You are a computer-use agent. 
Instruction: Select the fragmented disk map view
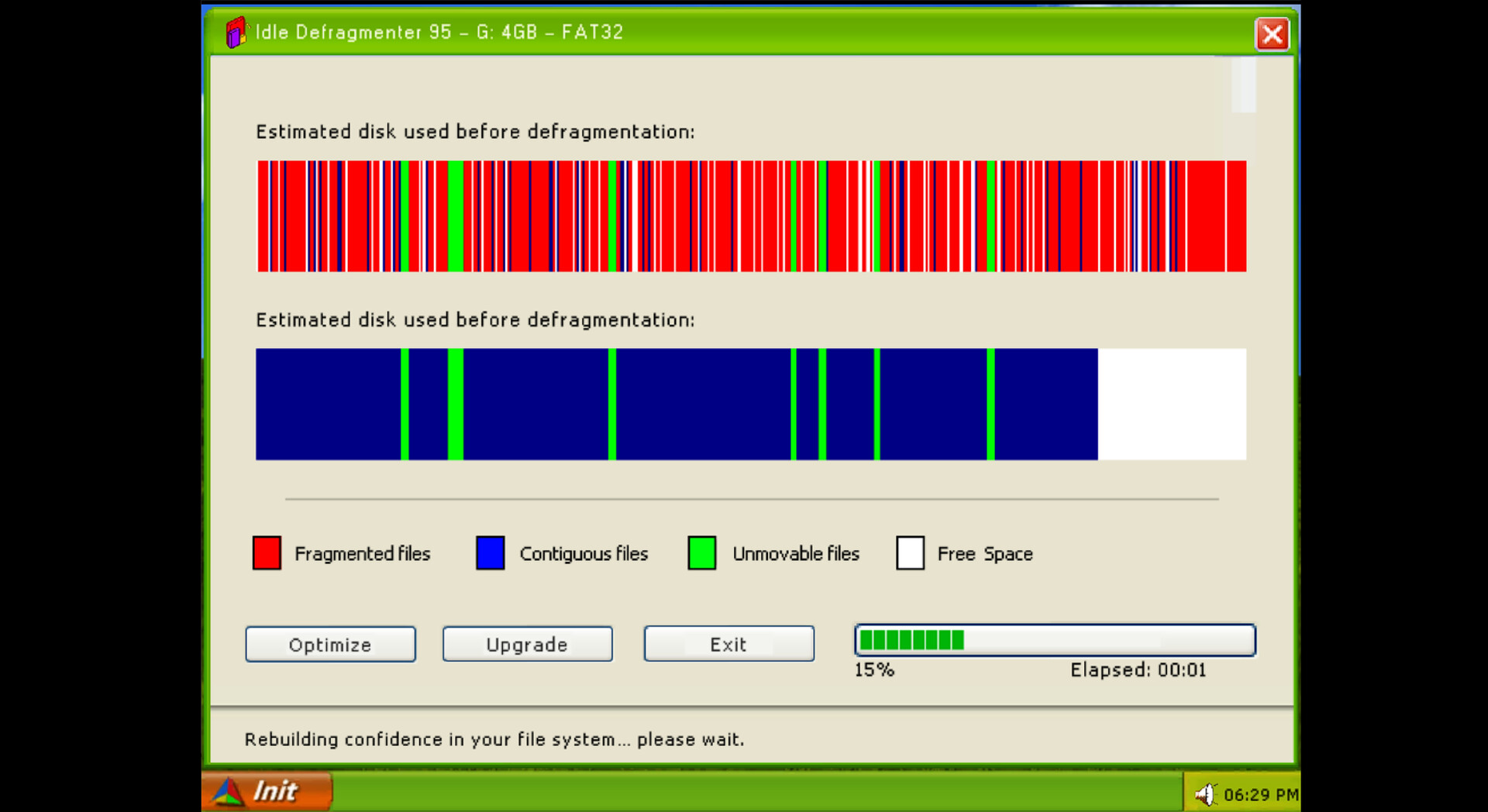(x=750, y=215)
